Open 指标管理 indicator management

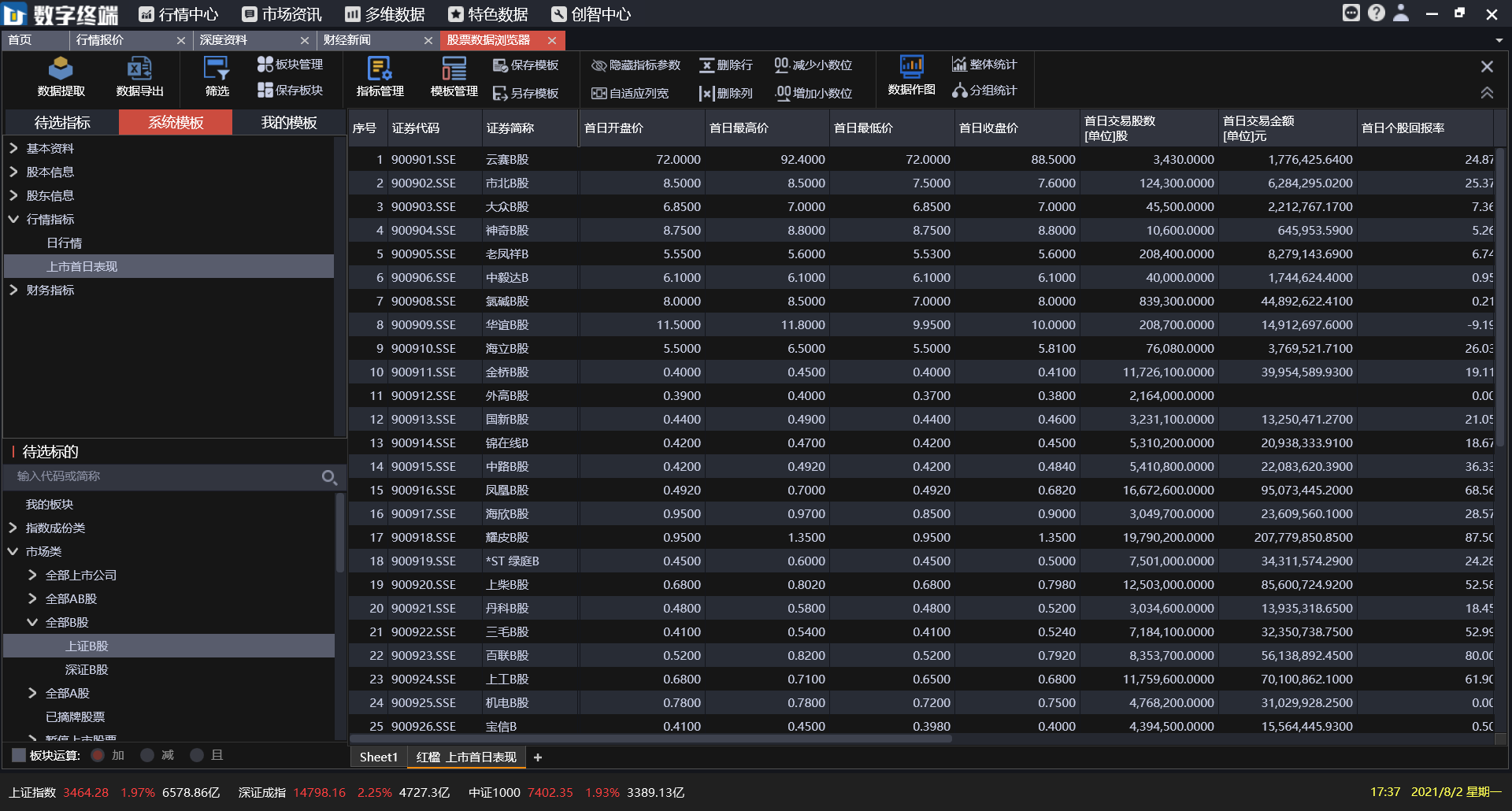[380, 76]
